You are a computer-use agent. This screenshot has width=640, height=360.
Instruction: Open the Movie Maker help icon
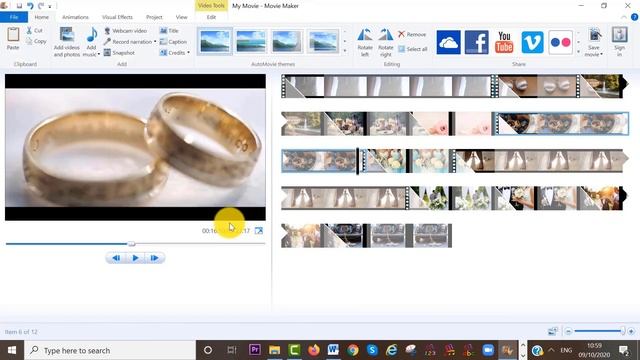tap(634, 17)
